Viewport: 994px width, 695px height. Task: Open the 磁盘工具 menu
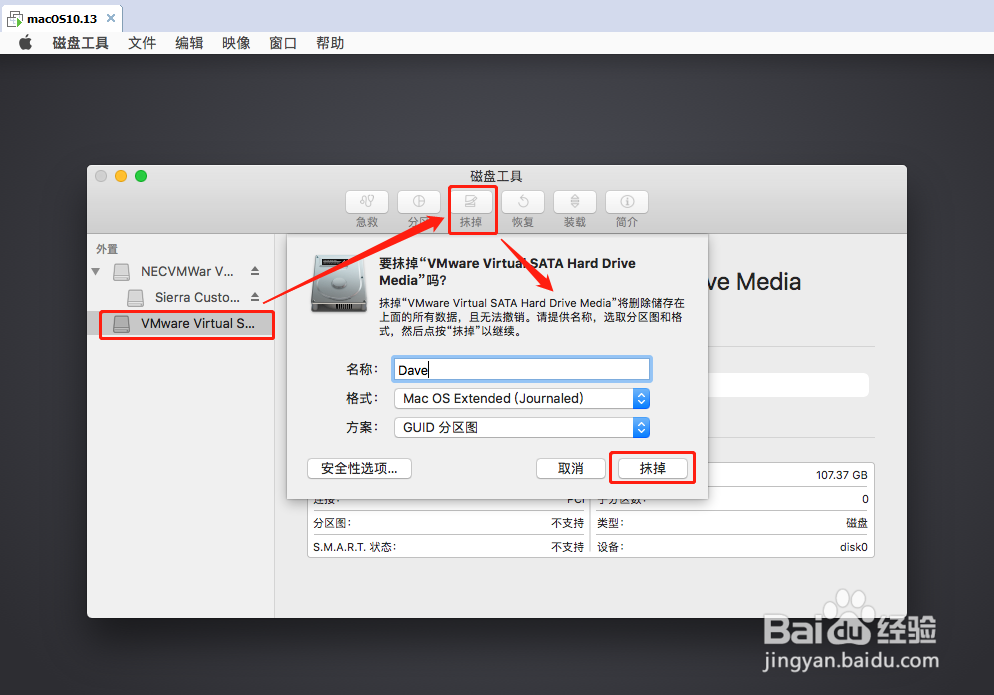coord(81,43)
